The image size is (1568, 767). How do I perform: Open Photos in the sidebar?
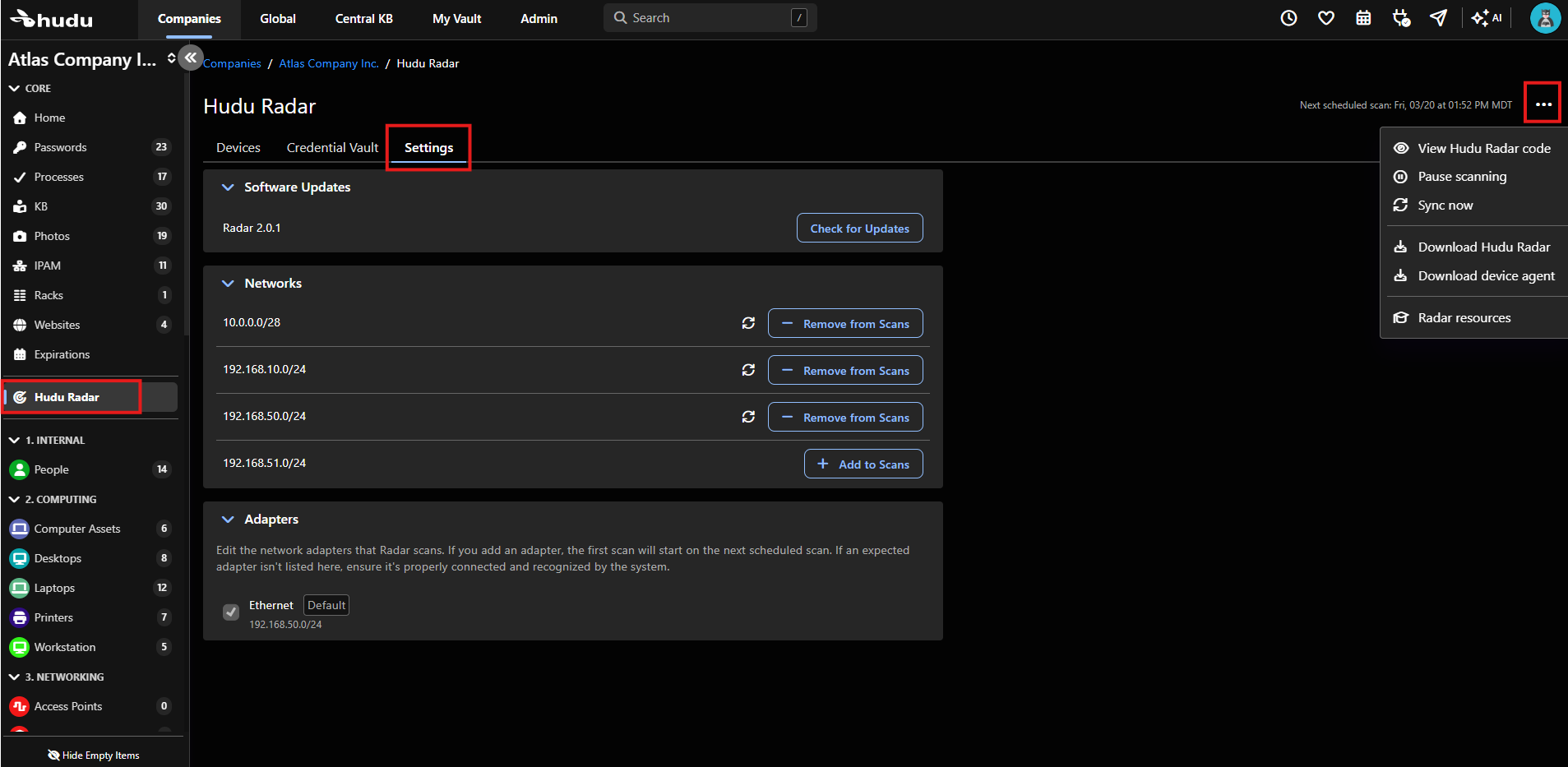pyautogui.click(x=90, y=236)
